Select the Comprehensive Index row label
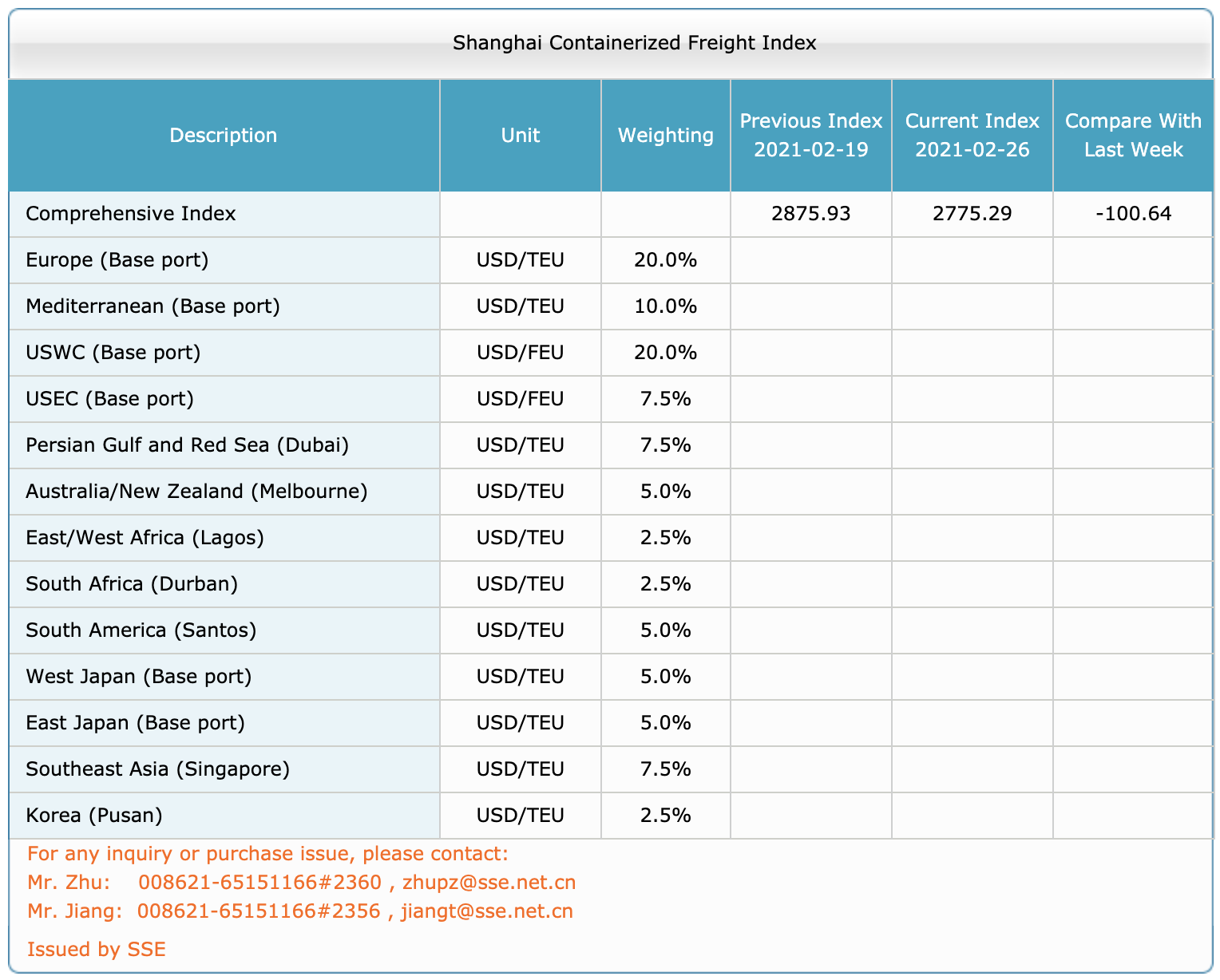Viewport: 1220px width, 980px height. click(x=131, y=214)
